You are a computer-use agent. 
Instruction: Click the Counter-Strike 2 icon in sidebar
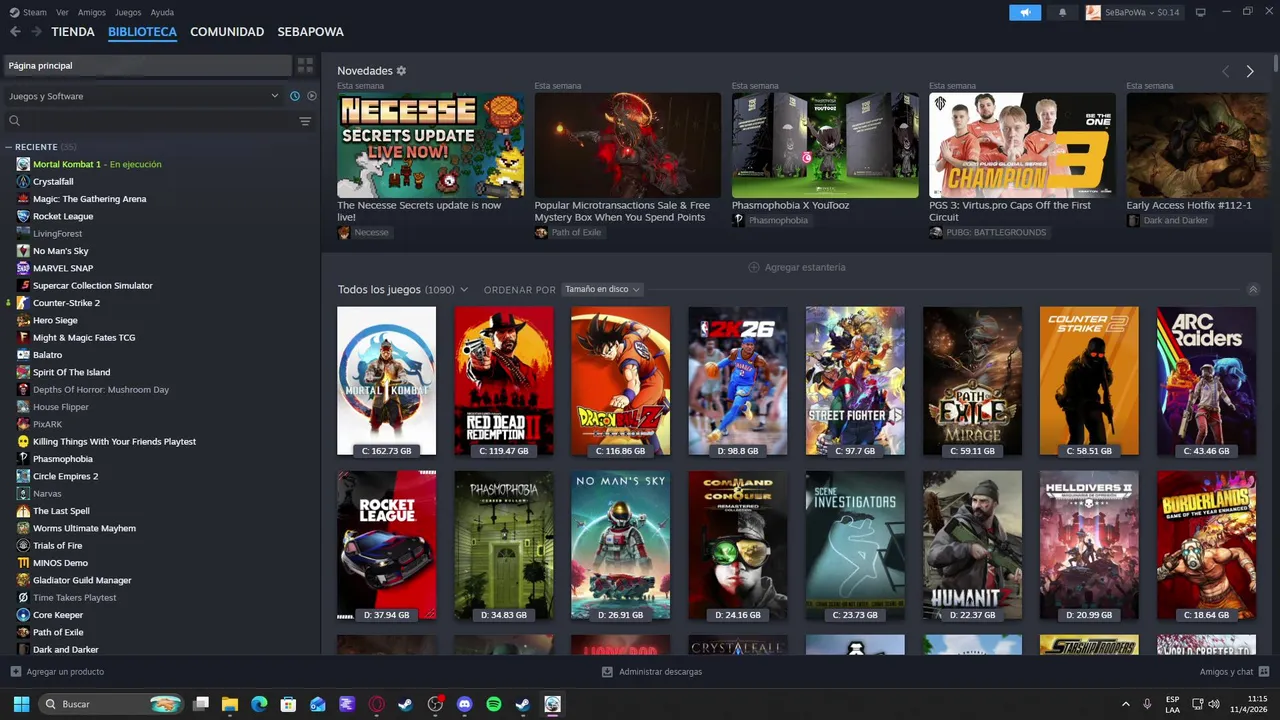[23, 303]
